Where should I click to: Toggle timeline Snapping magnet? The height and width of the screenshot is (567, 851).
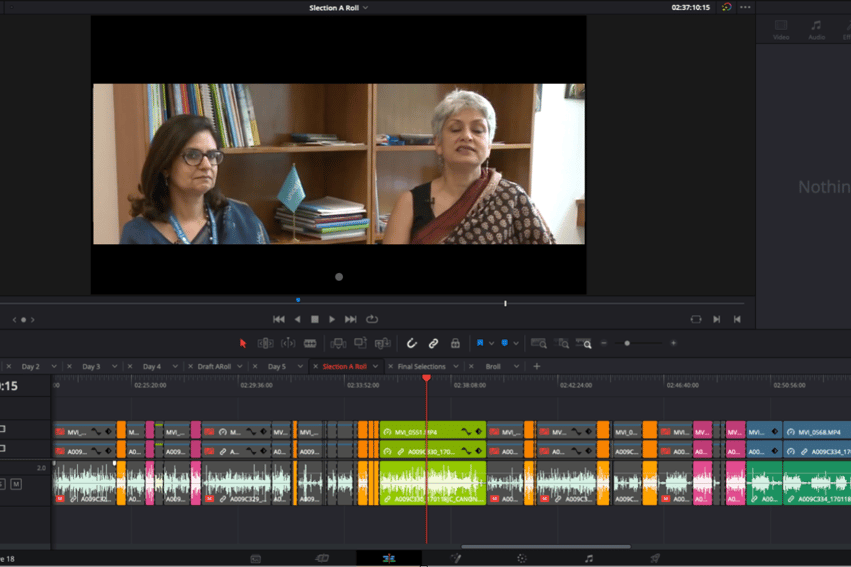coord(411,343)
